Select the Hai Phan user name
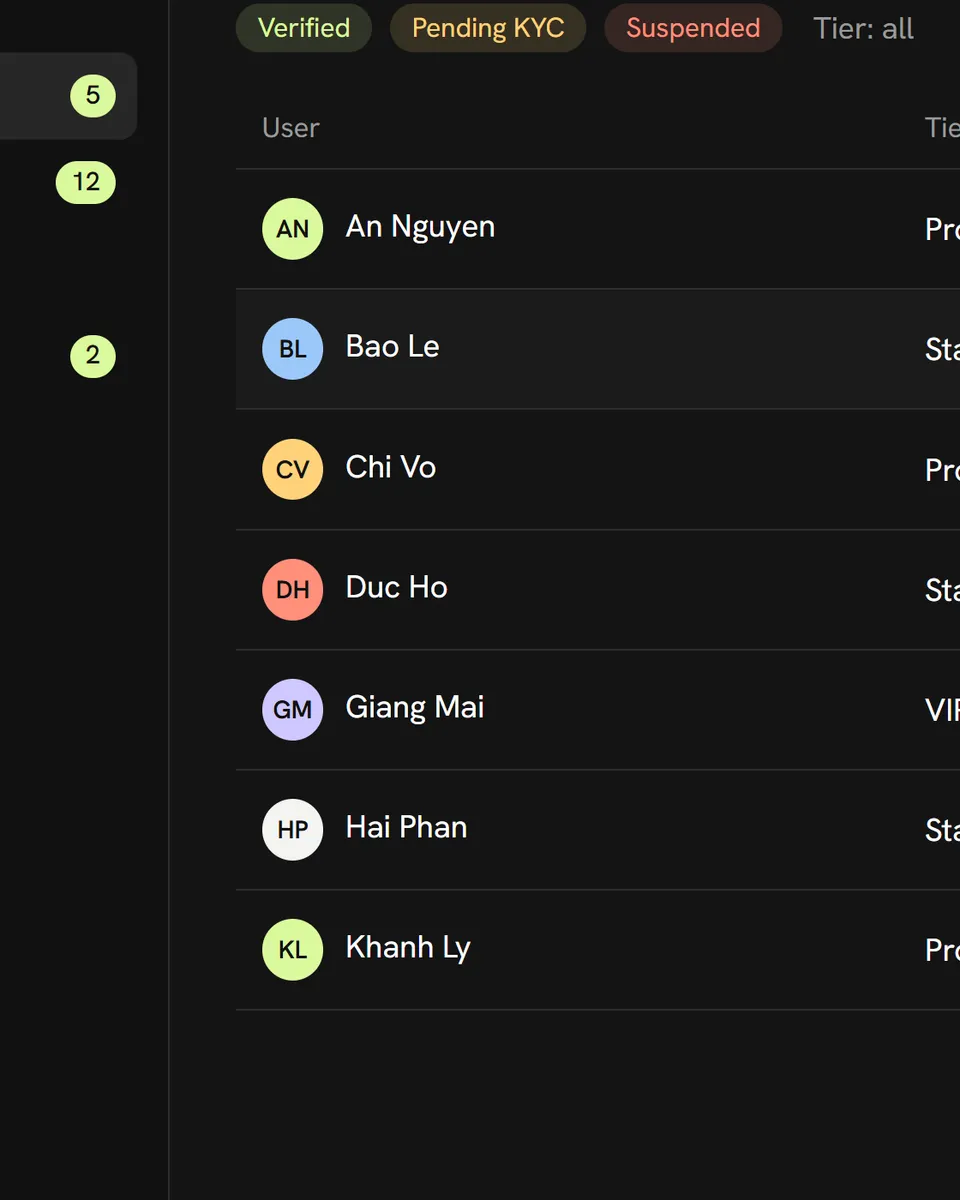Viewport: 960px width, 1200px height. click(407, 827)
